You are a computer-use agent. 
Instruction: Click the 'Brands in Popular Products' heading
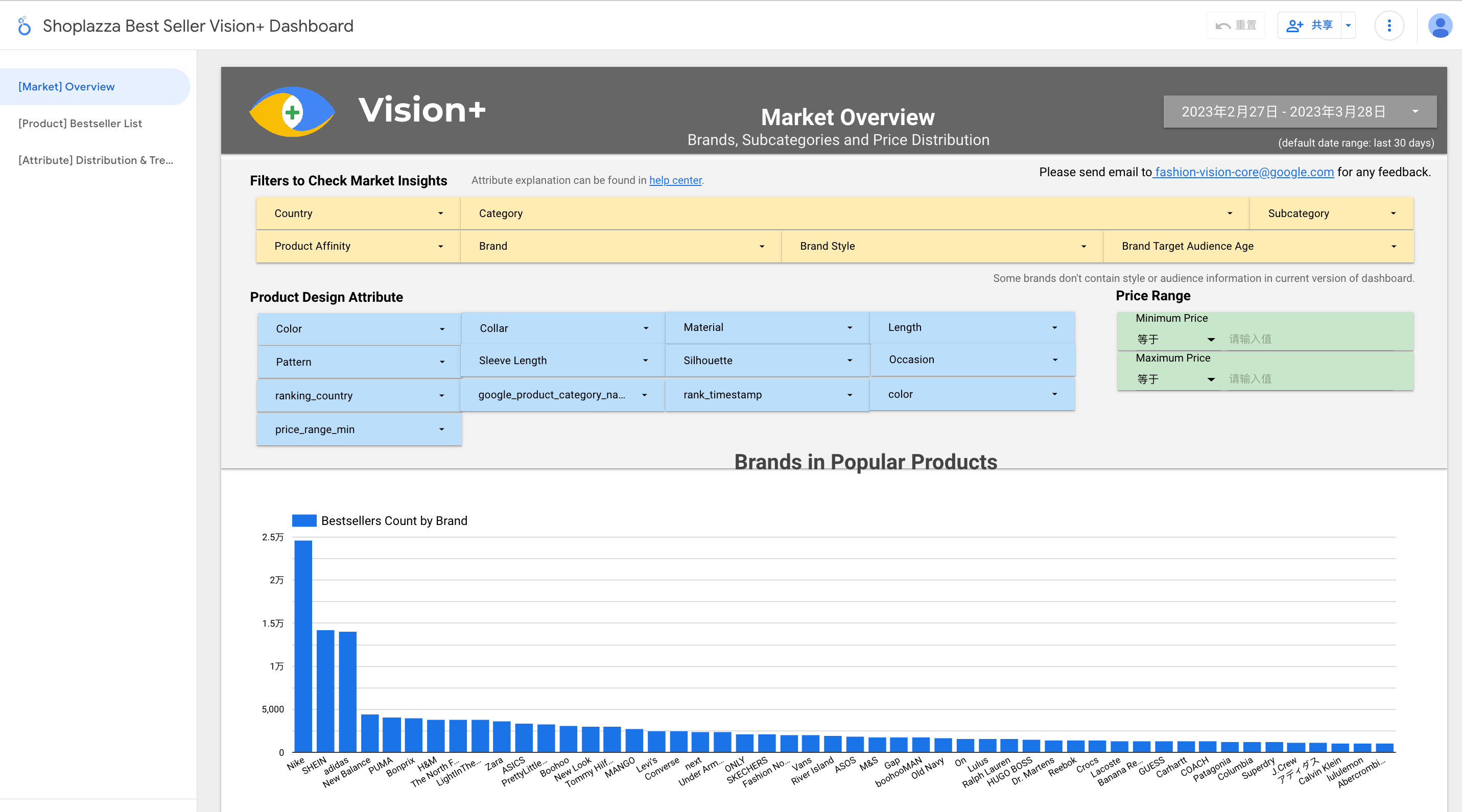click(865, 462)
